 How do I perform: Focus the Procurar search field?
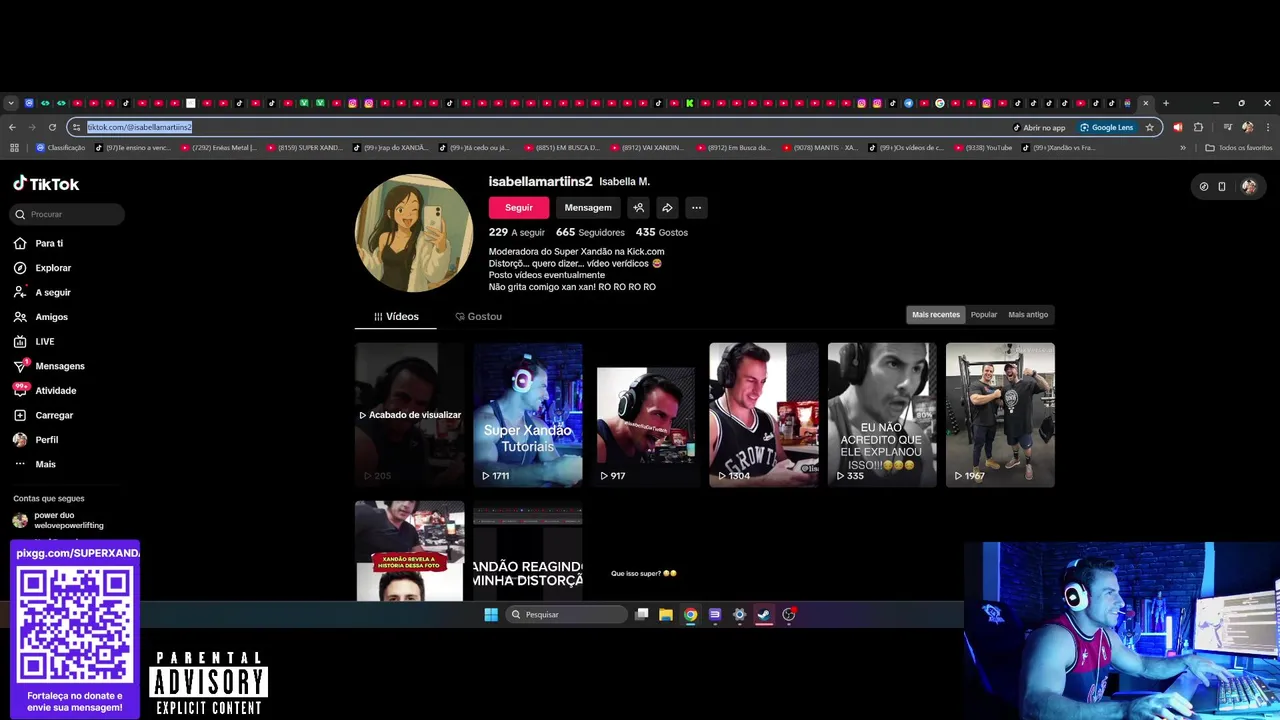[x=68, y=214]
